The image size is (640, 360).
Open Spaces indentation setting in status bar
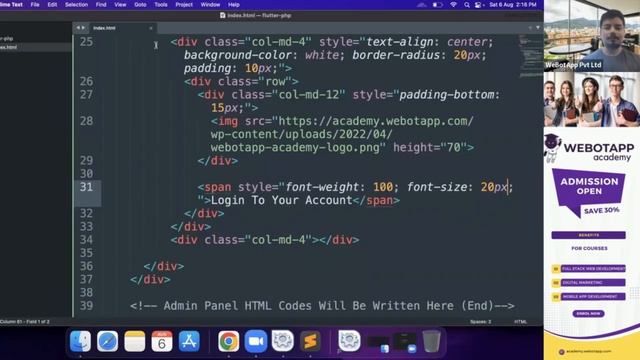[x=480, y=322]
